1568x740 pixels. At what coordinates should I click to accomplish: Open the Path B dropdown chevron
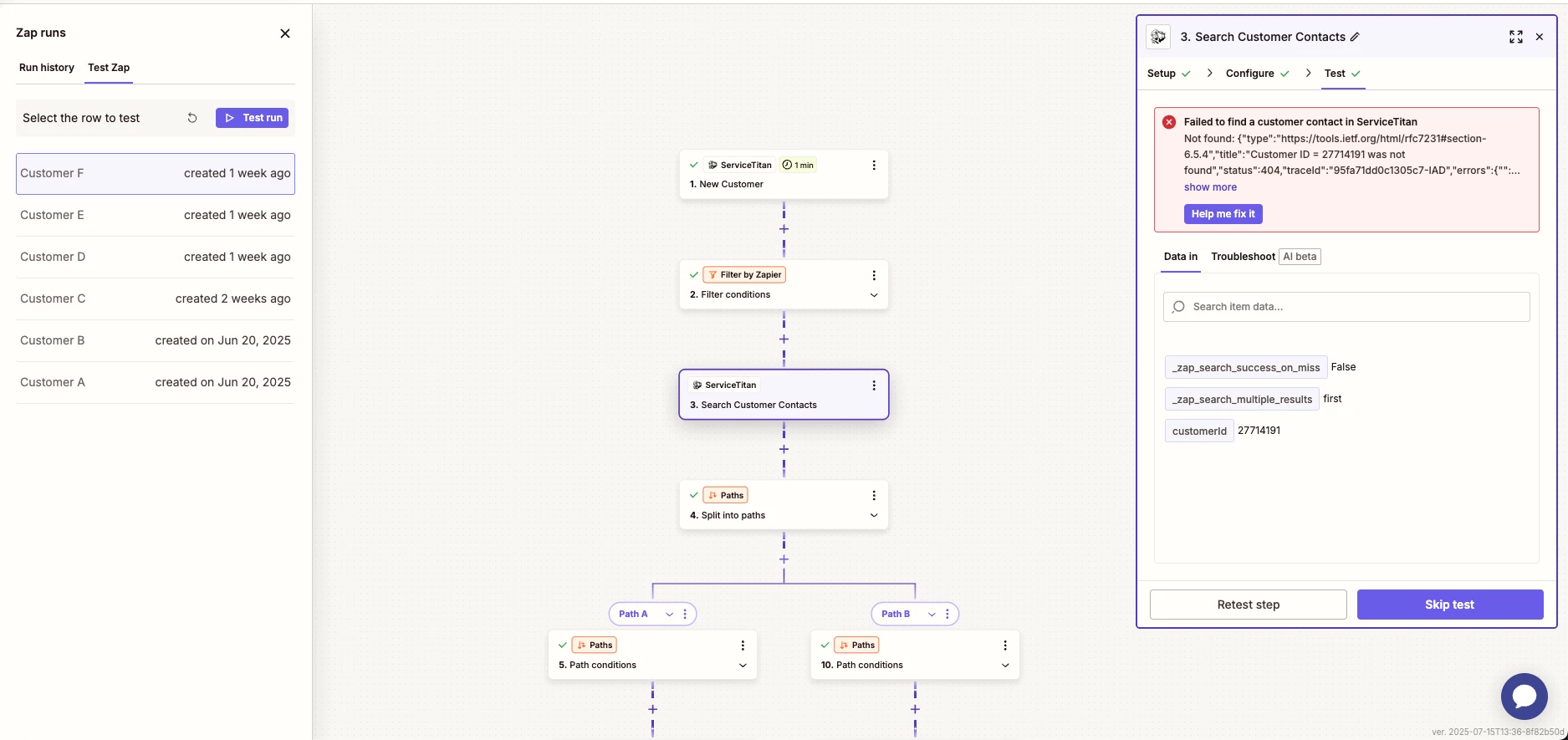click(x=932, y=615)
